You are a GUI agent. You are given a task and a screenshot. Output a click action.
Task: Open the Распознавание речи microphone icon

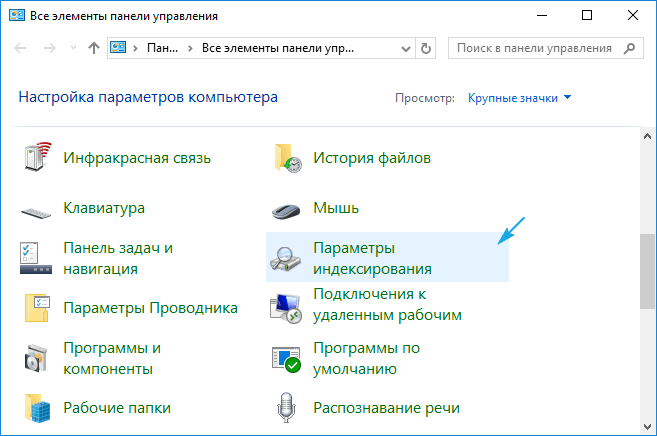(x=287, y=408)
